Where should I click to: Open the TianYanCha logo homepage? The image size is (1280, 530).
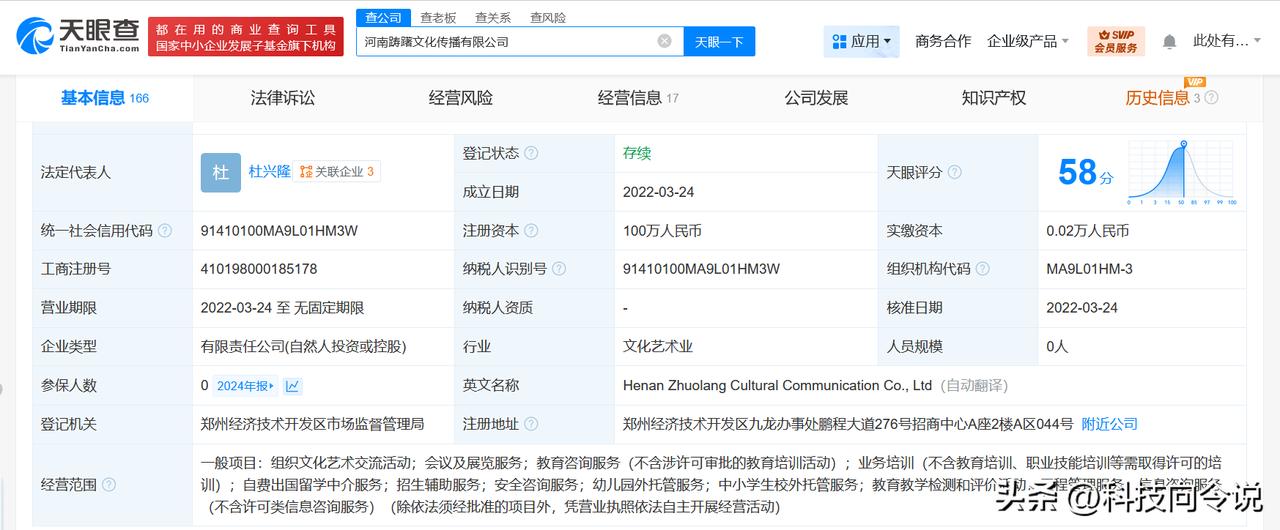(77, 36)
